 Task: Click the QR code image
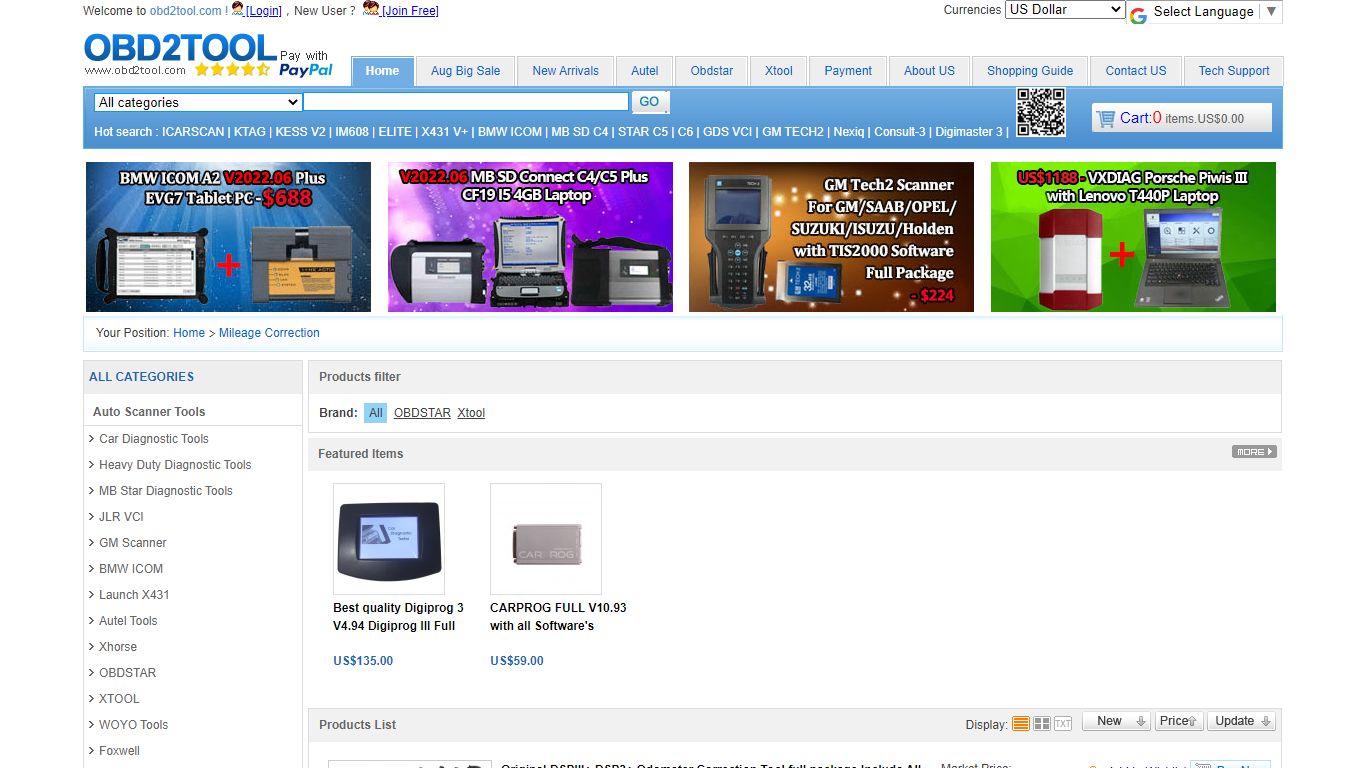click(1041, 112)
